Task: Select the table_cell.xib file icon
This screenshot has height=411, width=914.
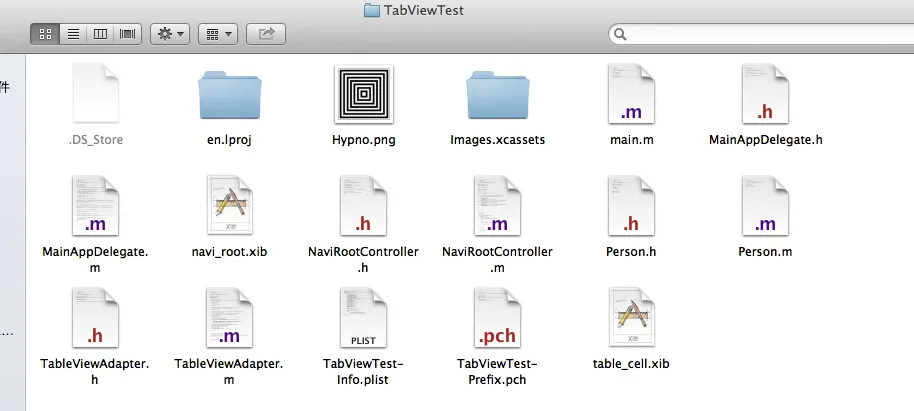Action: (x=631, y=319)
